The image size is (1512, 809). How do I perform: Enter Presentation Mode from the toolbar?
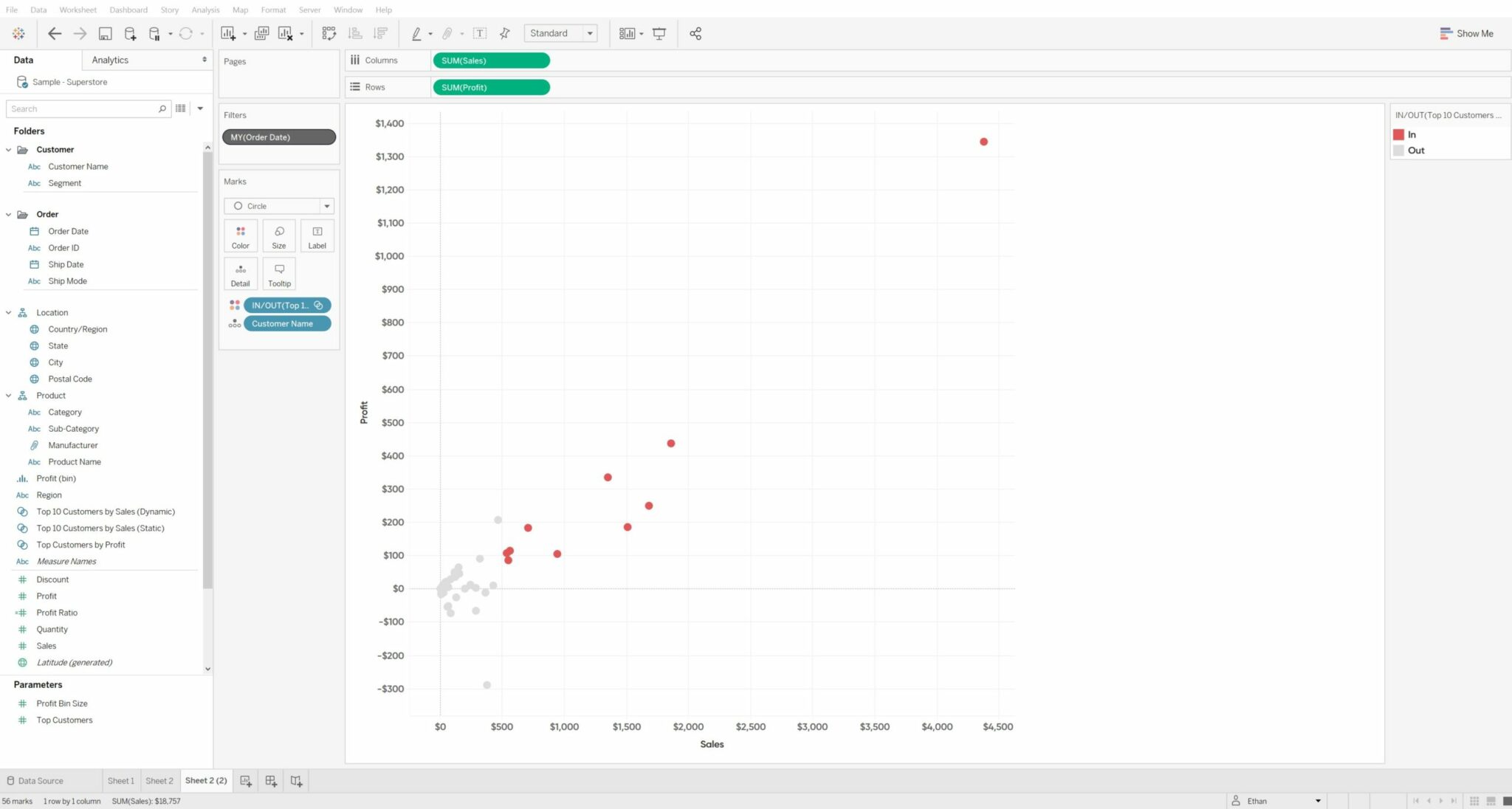click(x=659, y=33)
